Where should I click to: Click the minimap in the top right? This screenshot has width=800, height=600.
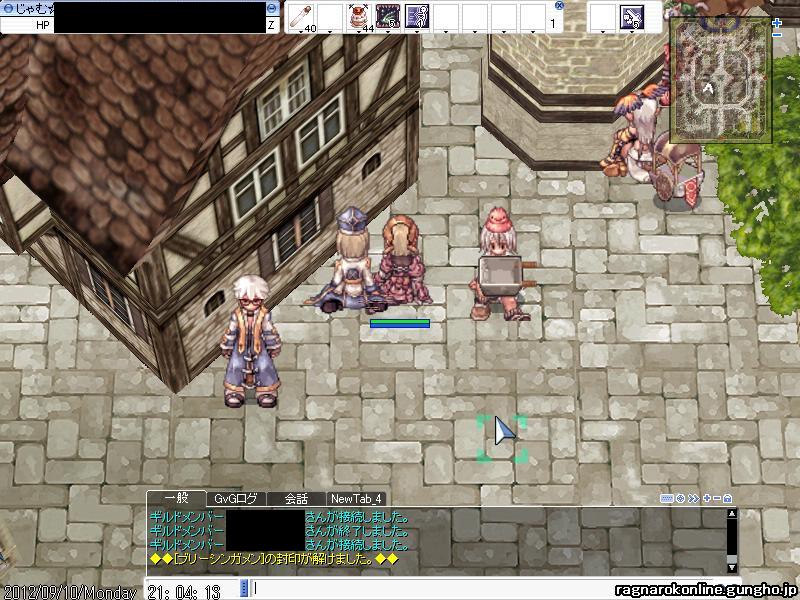click(720, 80)
